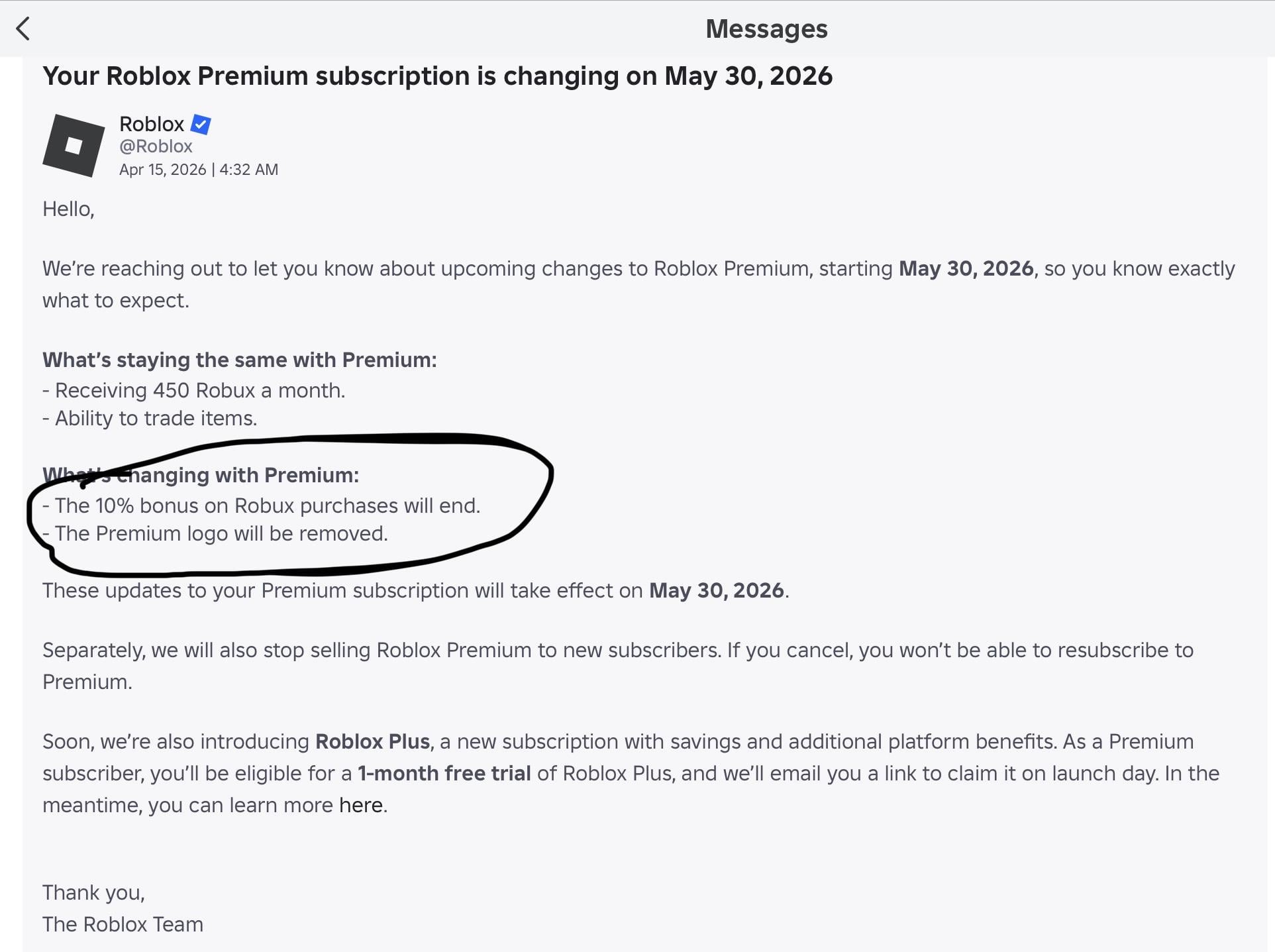Click the Apr 15, 2026 timestamp
Screen dimensions: 1275x952
198,170
